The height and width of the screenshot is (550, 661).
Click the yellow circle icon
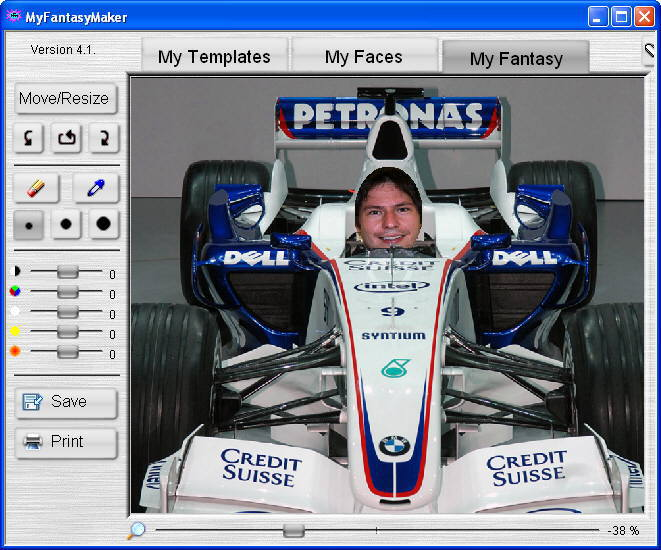[15, 331]
